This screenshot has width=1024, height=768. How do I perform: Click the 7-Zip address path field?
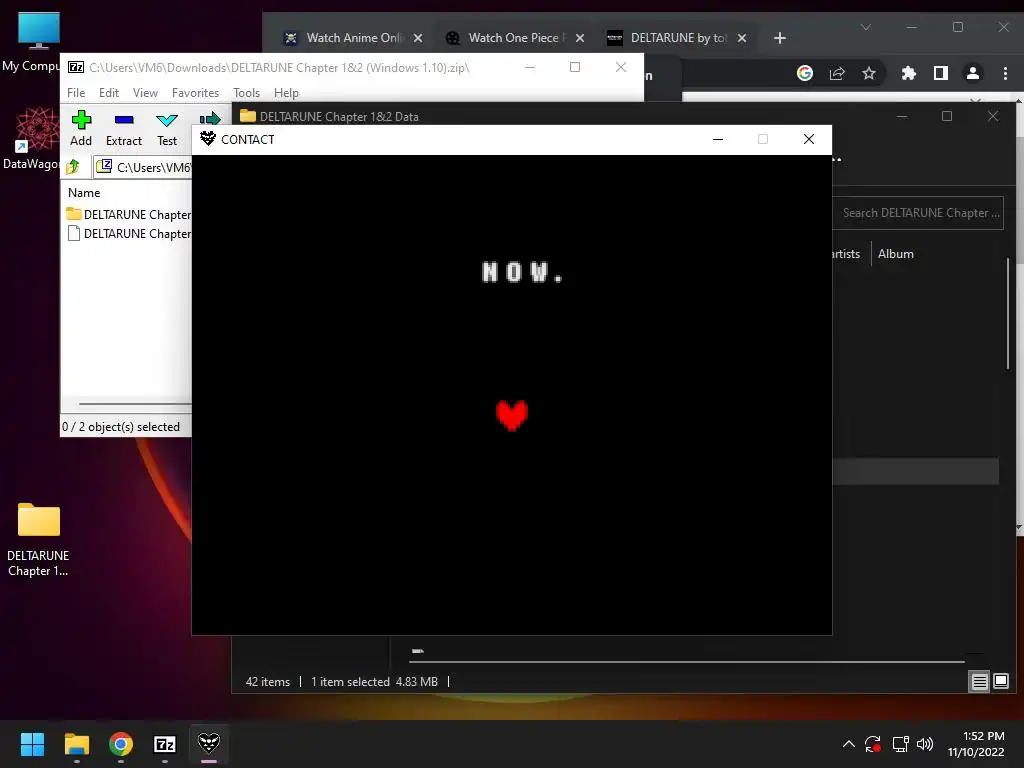coord(144,167)
